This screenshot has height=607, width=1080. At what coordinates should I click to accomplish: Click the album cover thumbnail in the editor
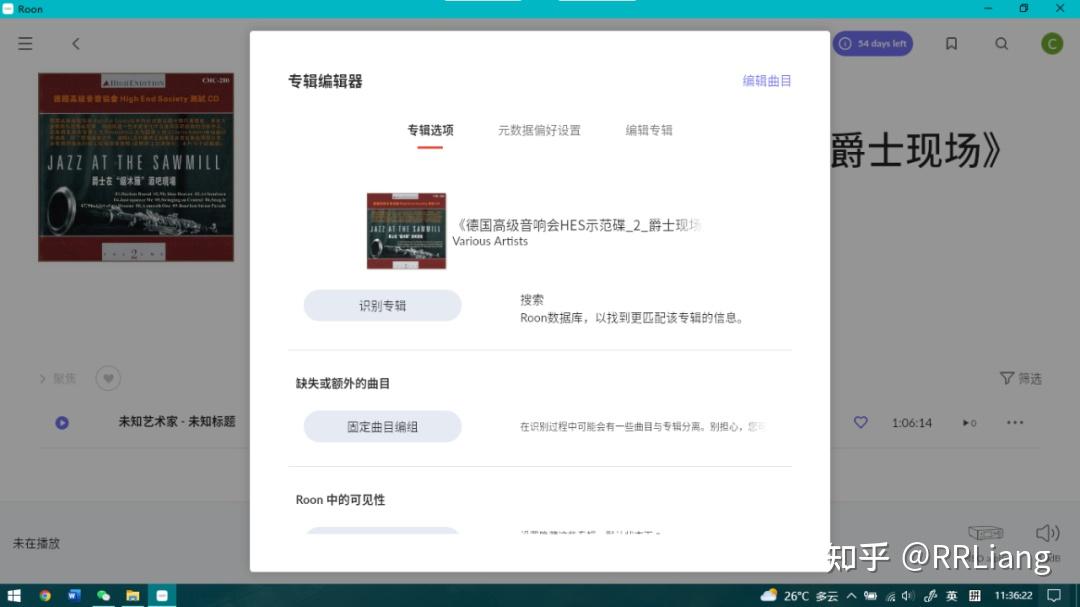[x=406, y=230]
